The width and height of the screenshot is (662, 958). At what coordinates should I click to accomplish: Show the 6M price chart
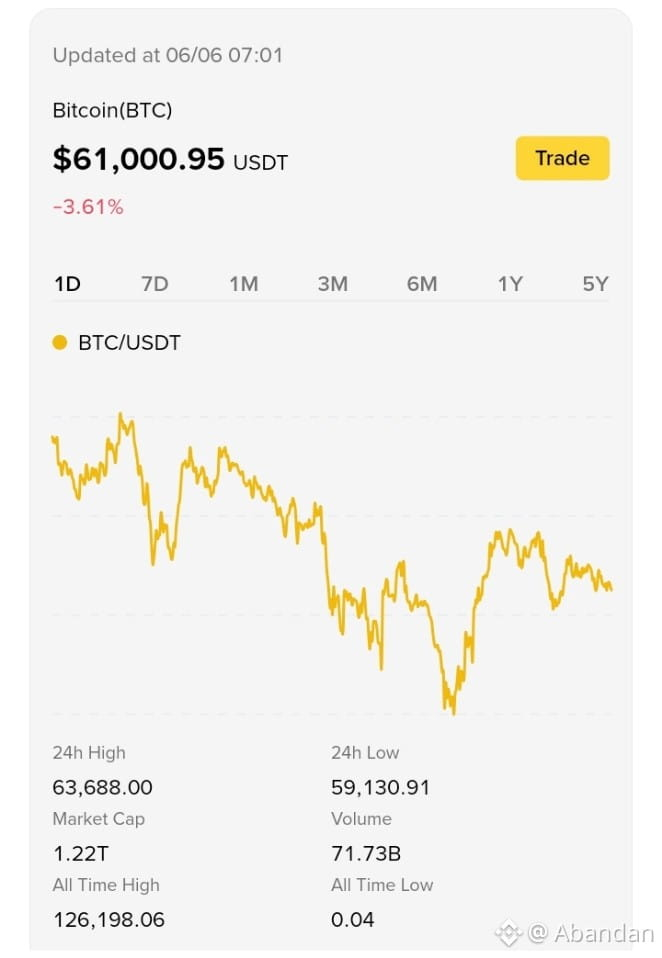click(x=422, y=284)
